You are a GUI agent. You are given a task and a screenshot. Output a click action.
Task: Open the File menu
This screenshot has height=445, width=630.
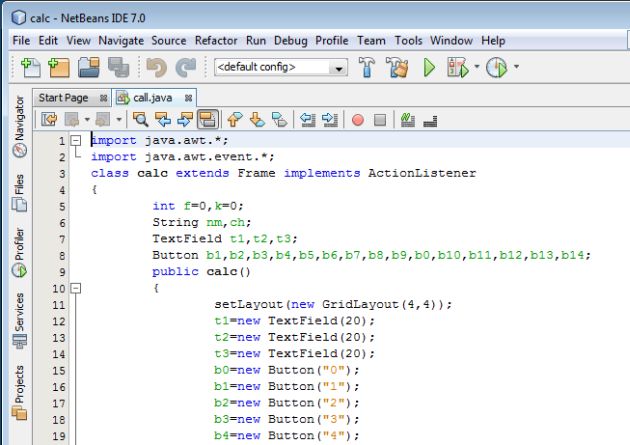[21, 41]
